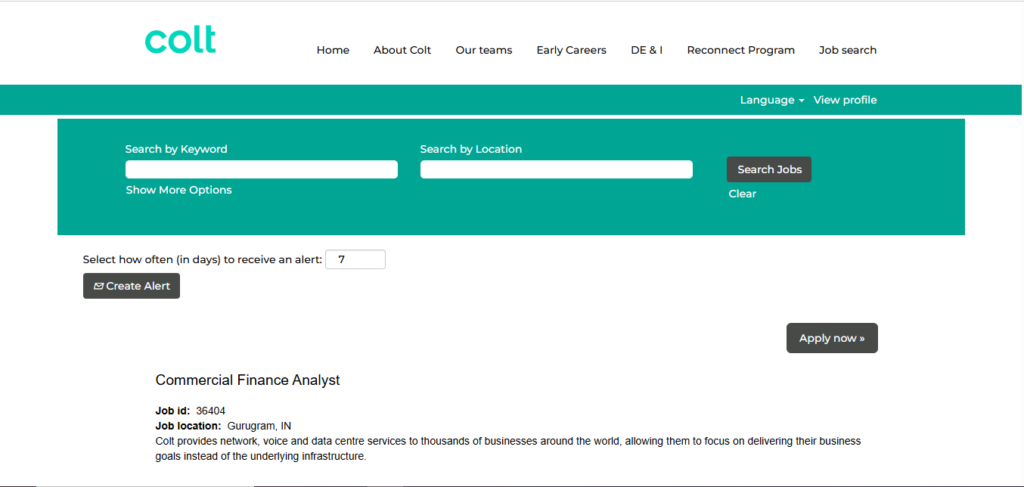Image resolution: width=1024 pixels, height=487 pixels.
Task: Click the 'Select how often' alert label
Action: (202, 259)
